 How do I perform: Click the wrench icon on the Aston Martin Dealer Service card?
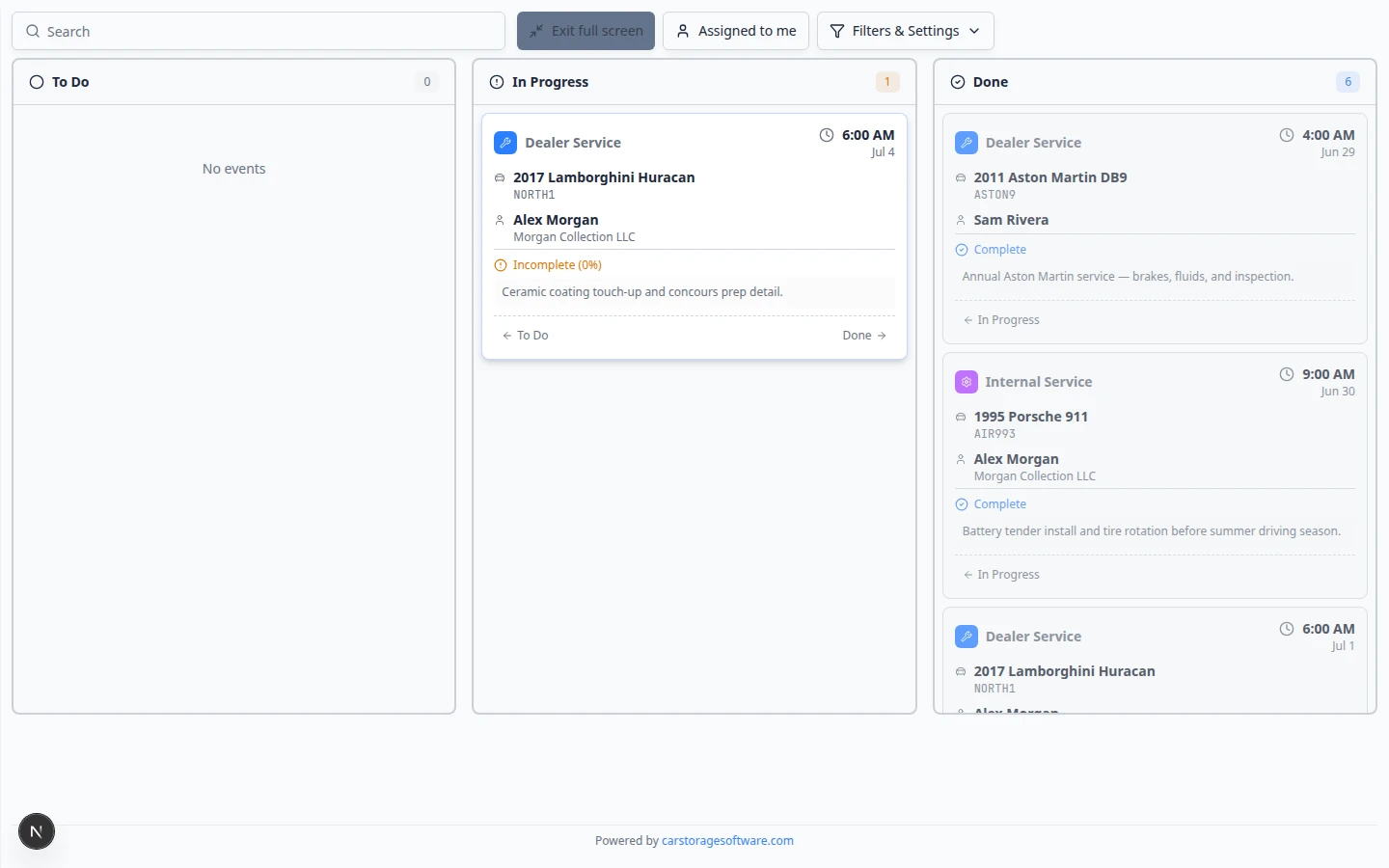(x=967, y=143)
